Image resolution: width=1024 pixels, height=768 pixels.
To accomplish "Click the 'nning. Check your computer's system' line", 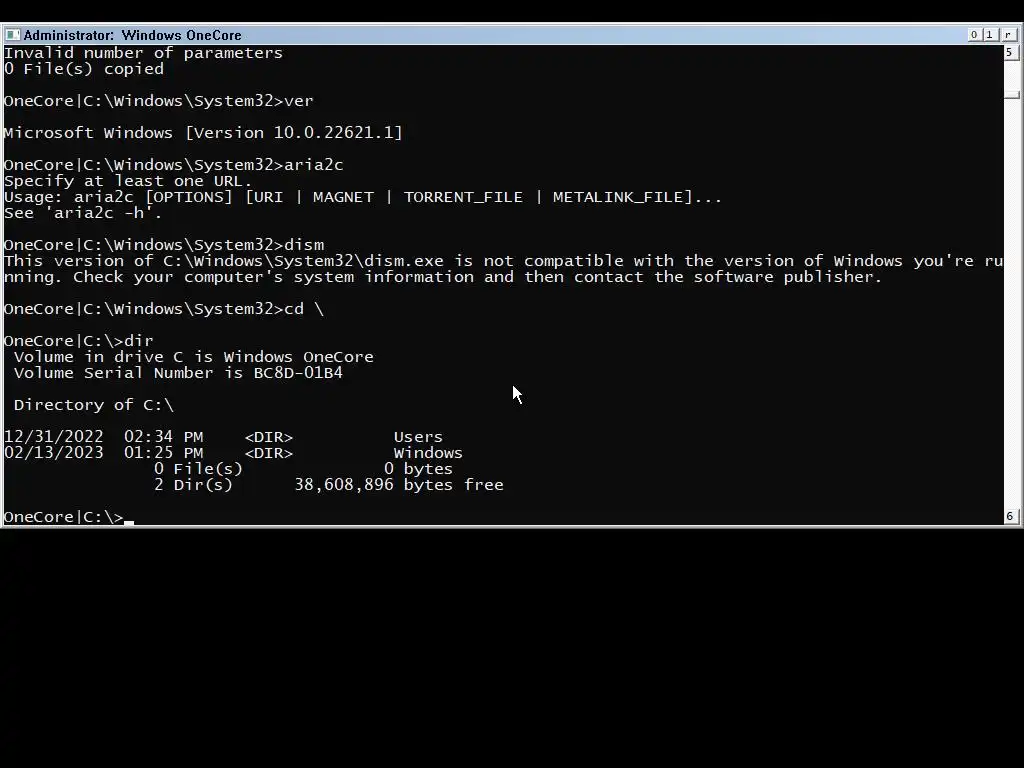I will (x=443, y=277).
